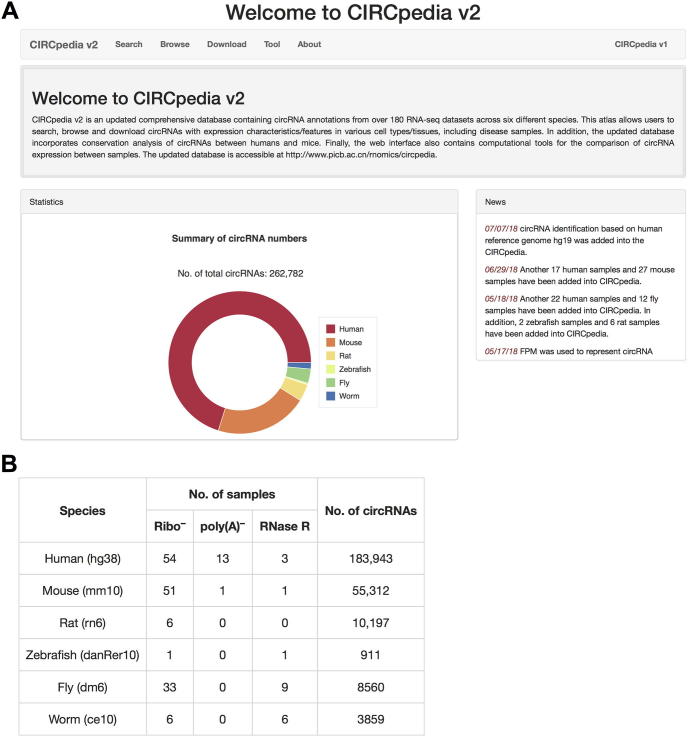Click the 3859 circRNA count cell
688x736 pixels.
[371, 719]
